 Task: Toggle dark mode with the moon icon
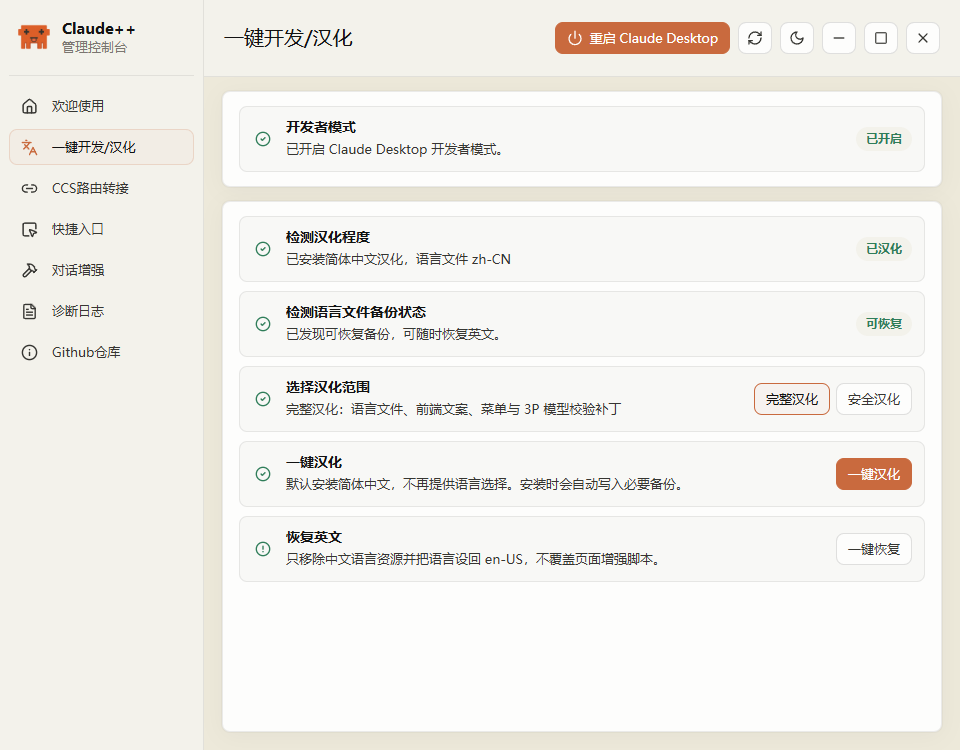point(797,38)
